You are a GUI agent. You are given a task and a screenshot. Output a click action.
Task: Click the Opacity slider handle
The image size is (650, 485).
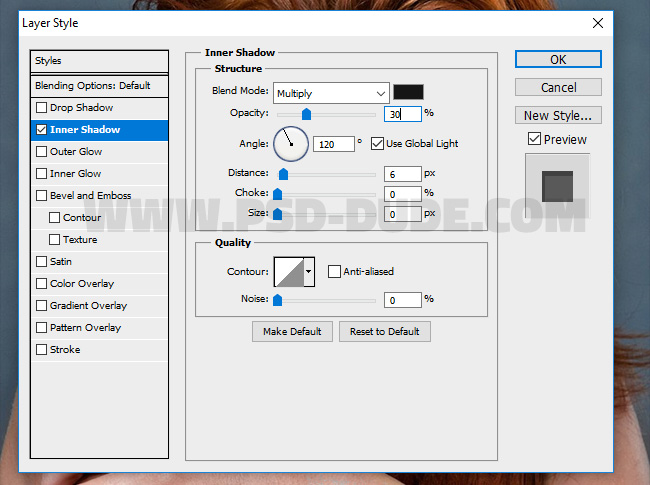click(x=306, y=114)
